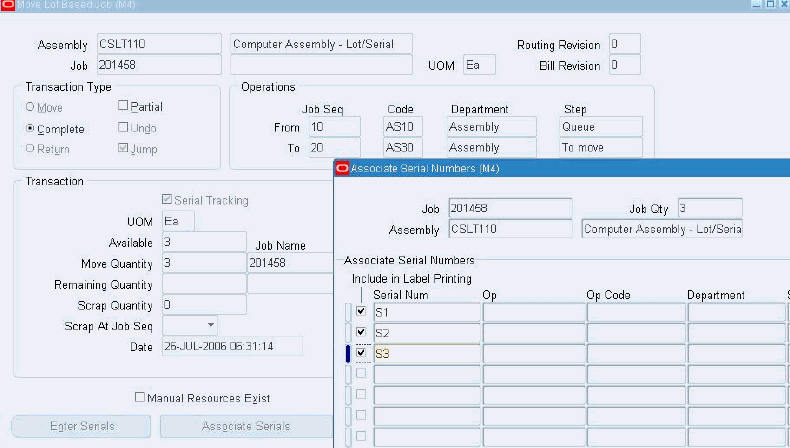Uncheck label printing for serial S3

[361, 352]
